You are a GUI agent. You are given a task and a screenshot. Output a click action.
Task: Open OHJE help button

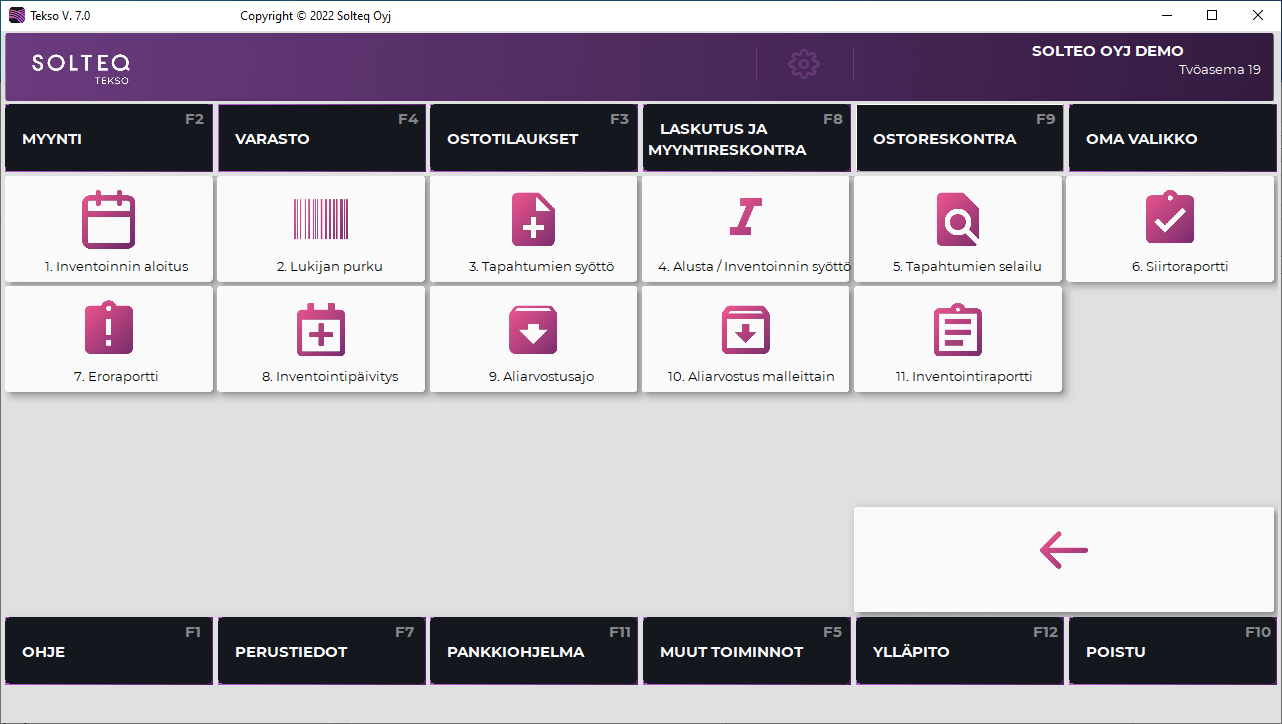[108, 651]
